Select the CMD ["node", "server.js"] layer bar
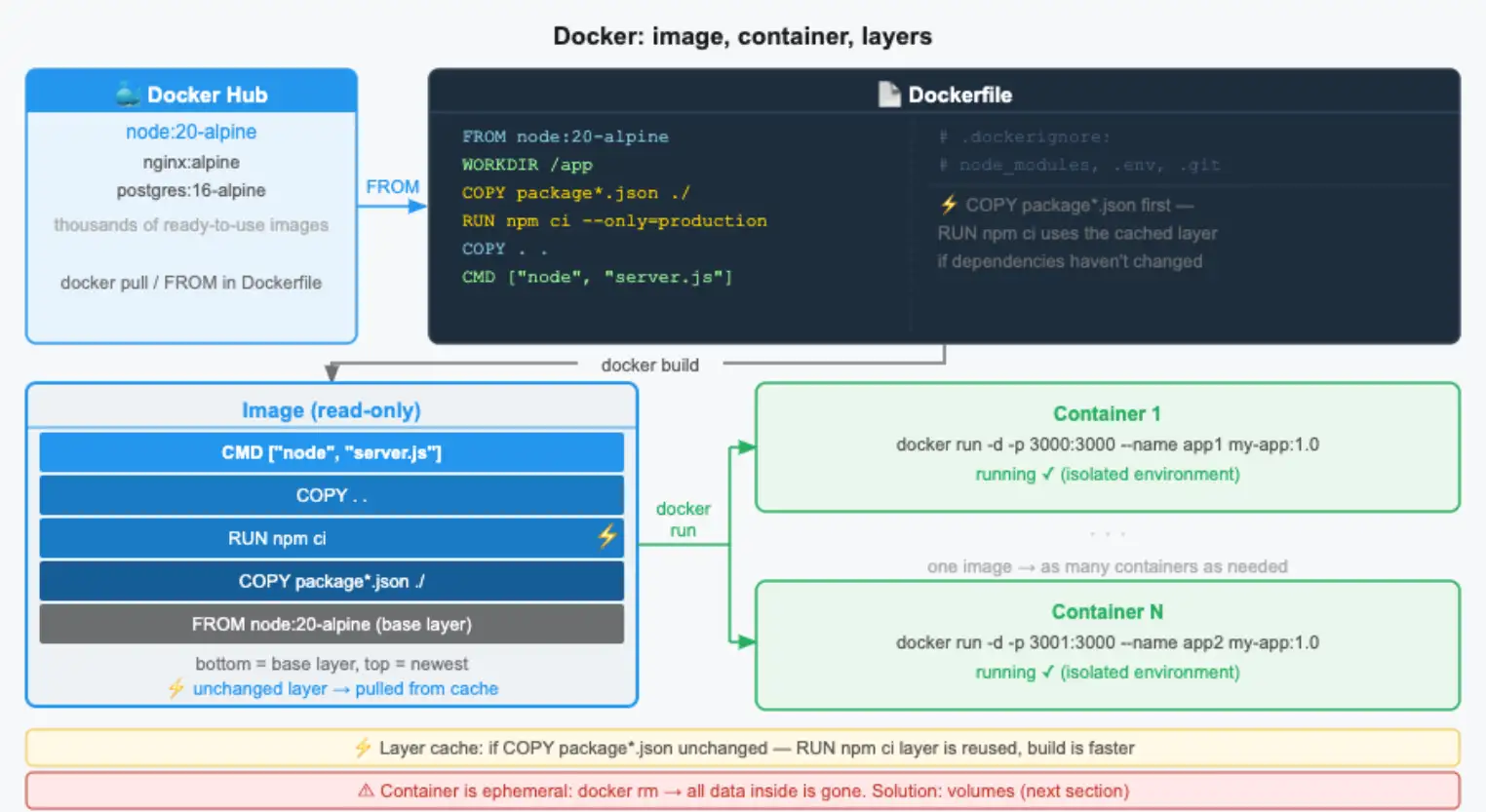 (332, 452)
